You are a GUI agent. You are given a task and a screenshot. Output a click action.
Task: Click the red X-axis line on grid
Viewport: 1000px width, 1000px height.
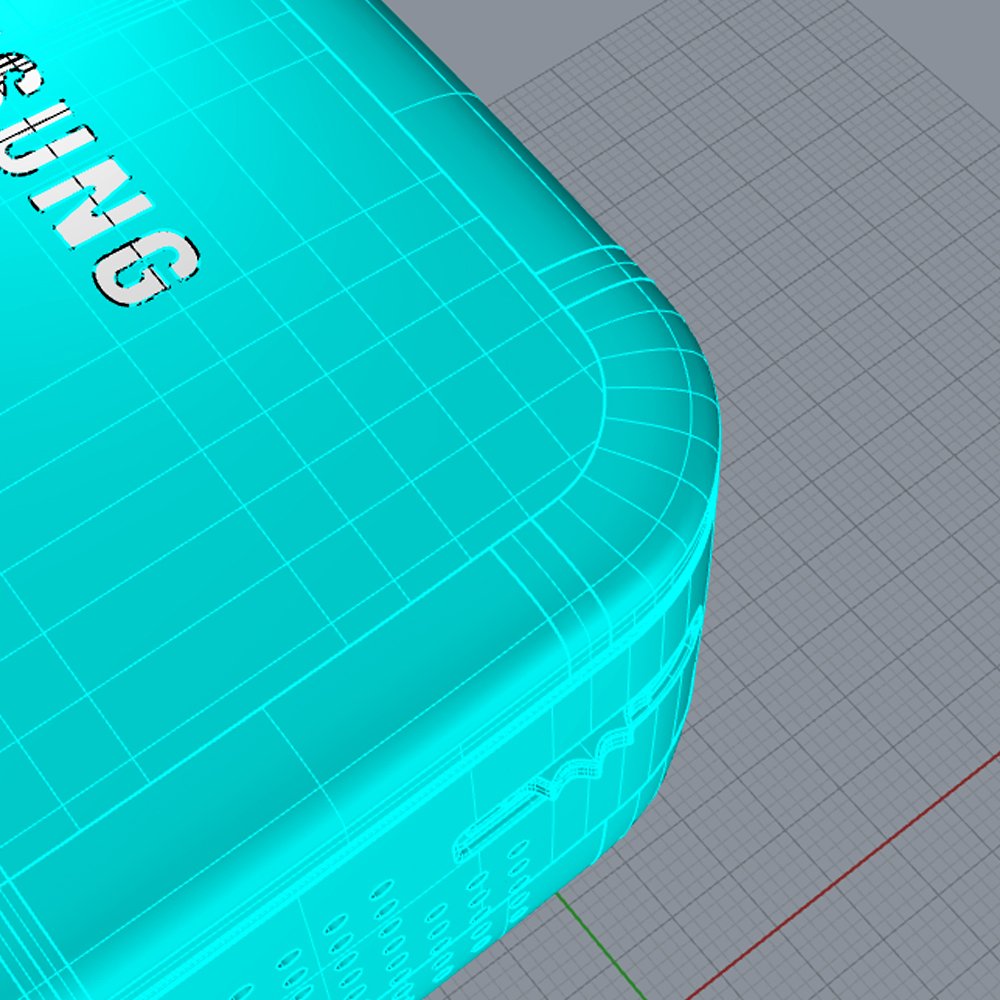tap(844, 875)
